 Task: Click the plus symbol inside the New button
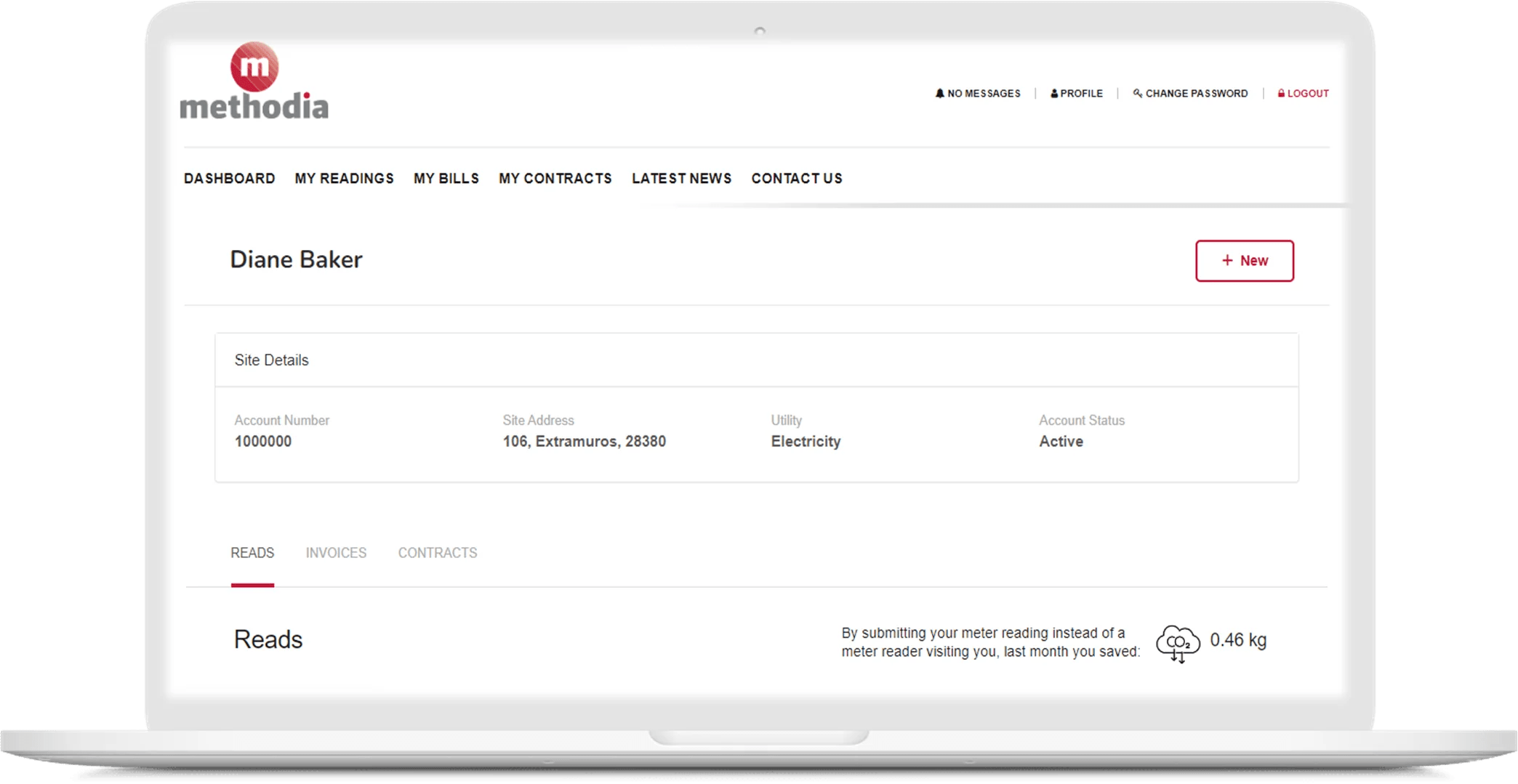(1229, 260)
